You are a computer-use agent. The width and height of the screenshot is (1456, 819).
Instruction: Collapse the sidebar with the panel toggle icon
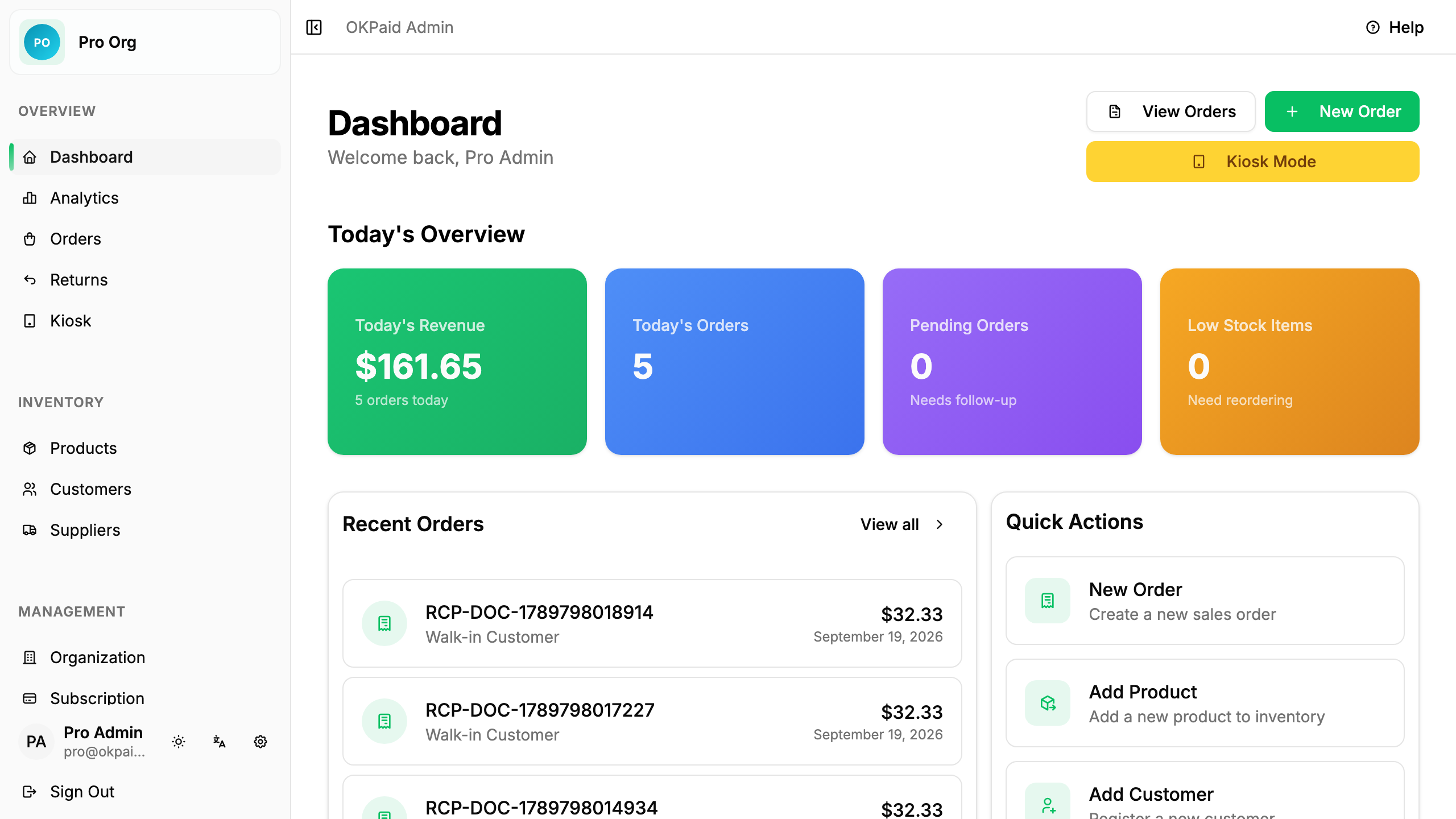tap(314, 27)
